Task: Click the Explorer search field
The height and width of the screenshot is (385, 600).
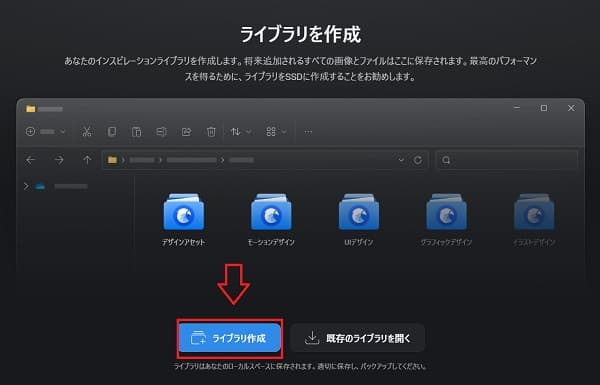Action: [x=507, y=160]
